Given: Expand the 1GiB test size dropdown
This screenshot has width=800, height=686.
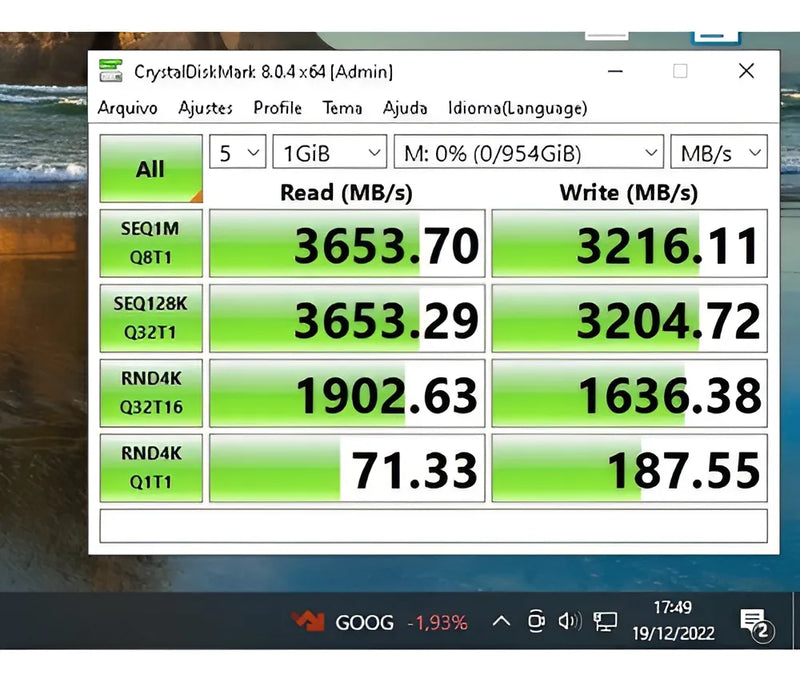Looking at the screenshot, I should (x=329, y=153).
